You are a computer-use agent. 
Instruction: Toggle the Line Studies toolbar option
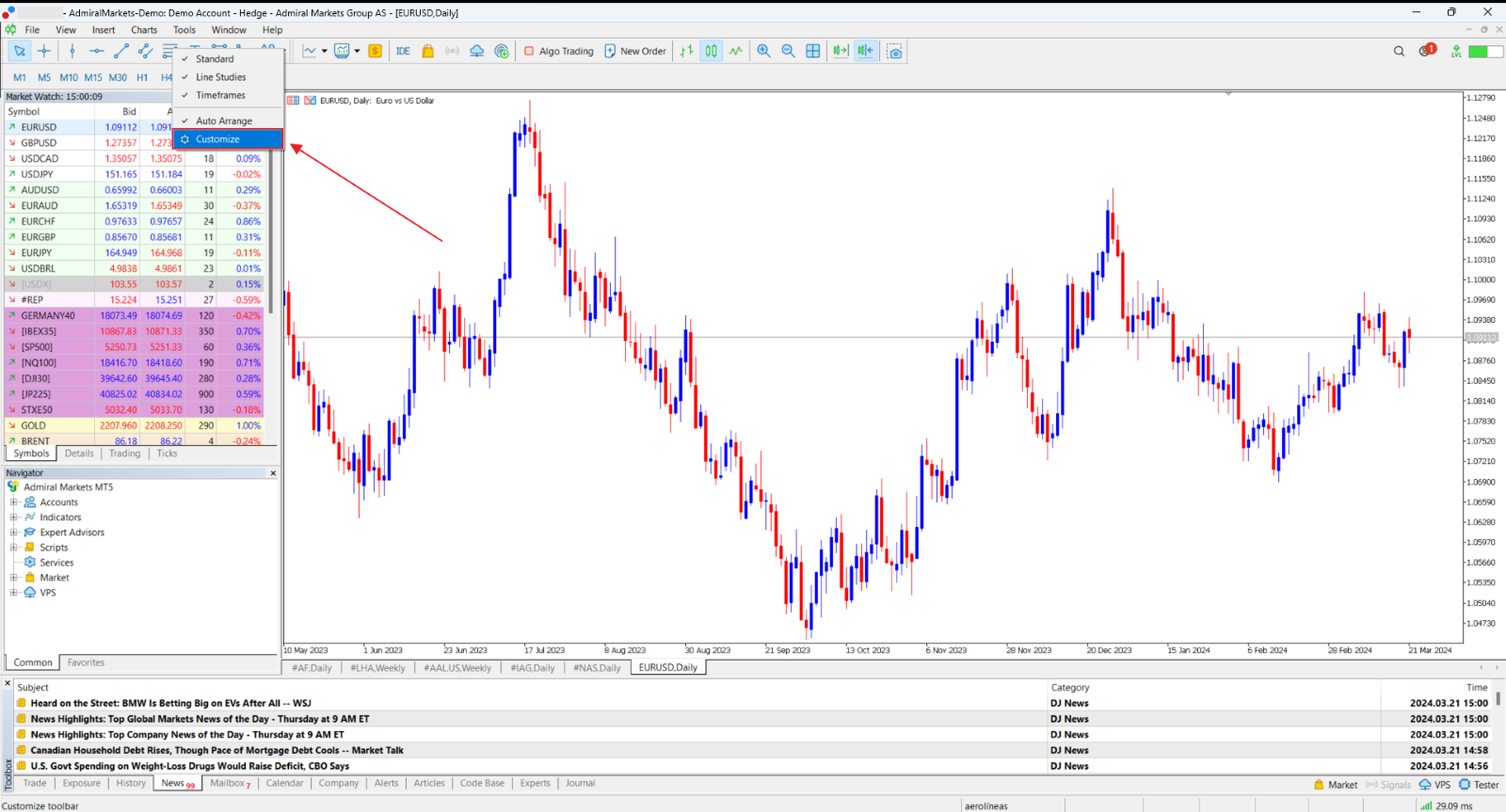click(x=228, y=77)
